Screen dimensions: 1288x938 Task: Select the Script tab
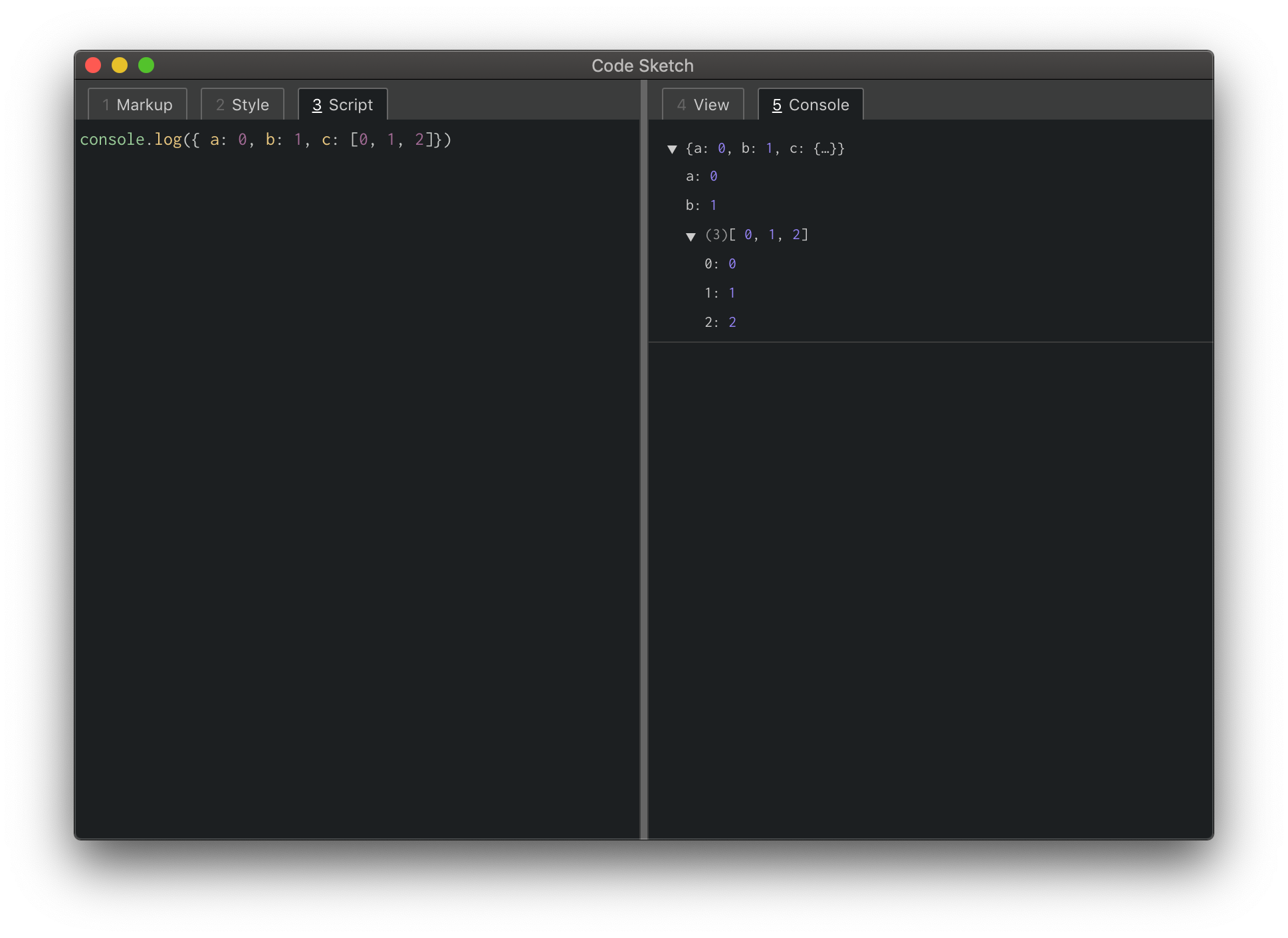coord(342,104)
